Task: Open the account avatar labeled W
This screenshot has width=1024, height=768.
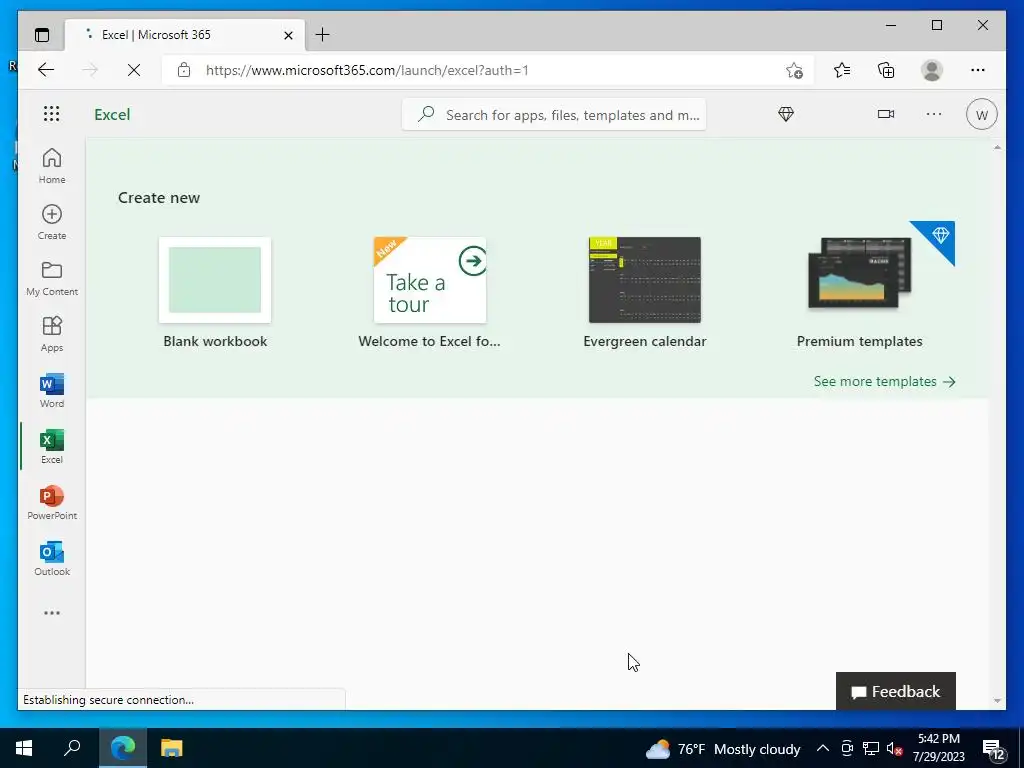Action: coord(982,114)
